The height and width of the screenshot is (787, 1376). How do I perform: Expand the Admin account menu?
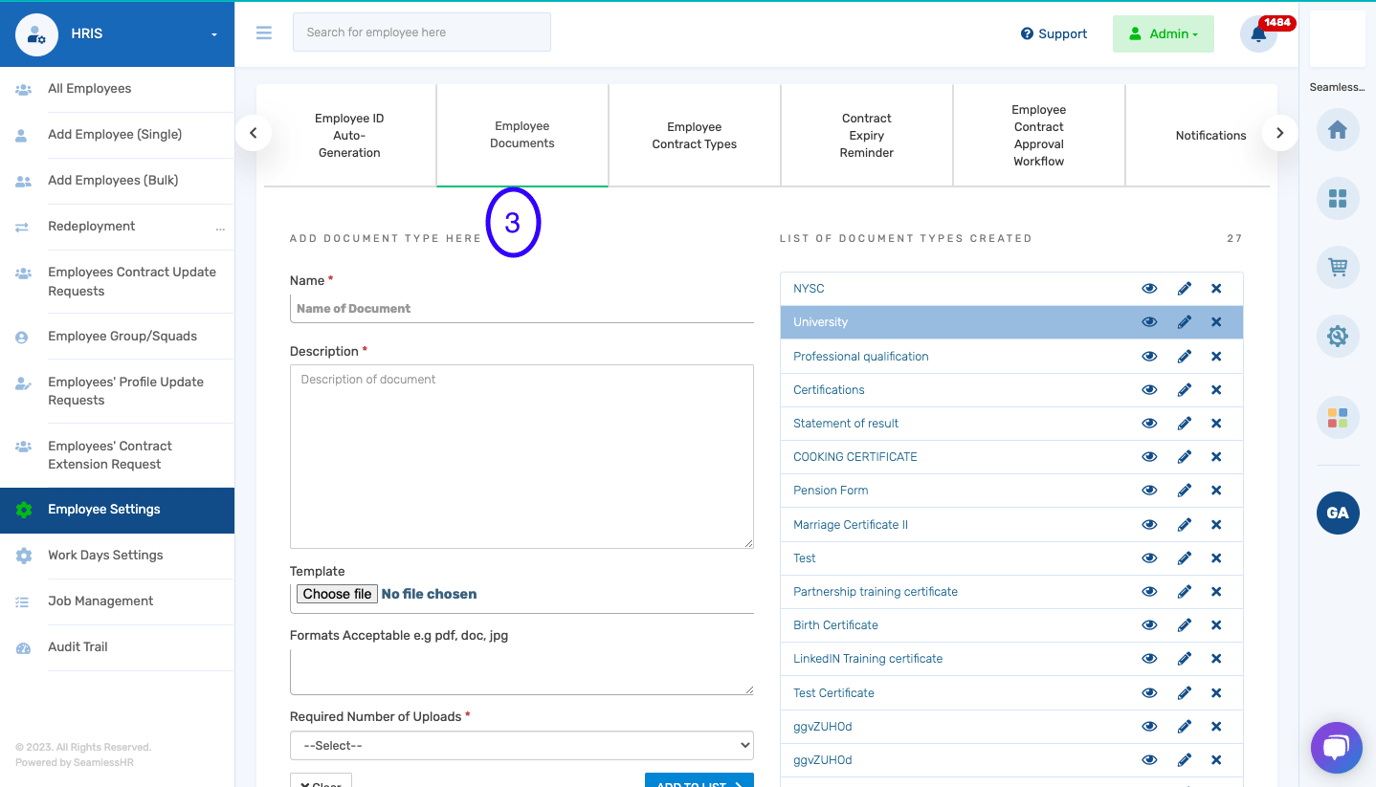[x=1163, y=33]
